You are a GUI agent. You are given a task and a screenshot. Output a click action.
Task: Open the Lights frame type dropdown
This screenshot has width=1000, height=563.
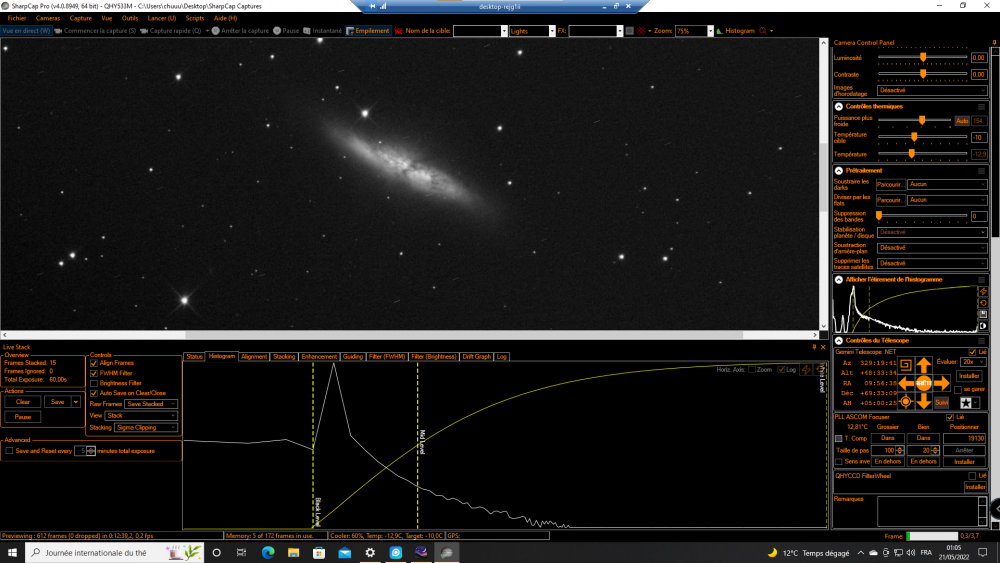coord(532,31)
